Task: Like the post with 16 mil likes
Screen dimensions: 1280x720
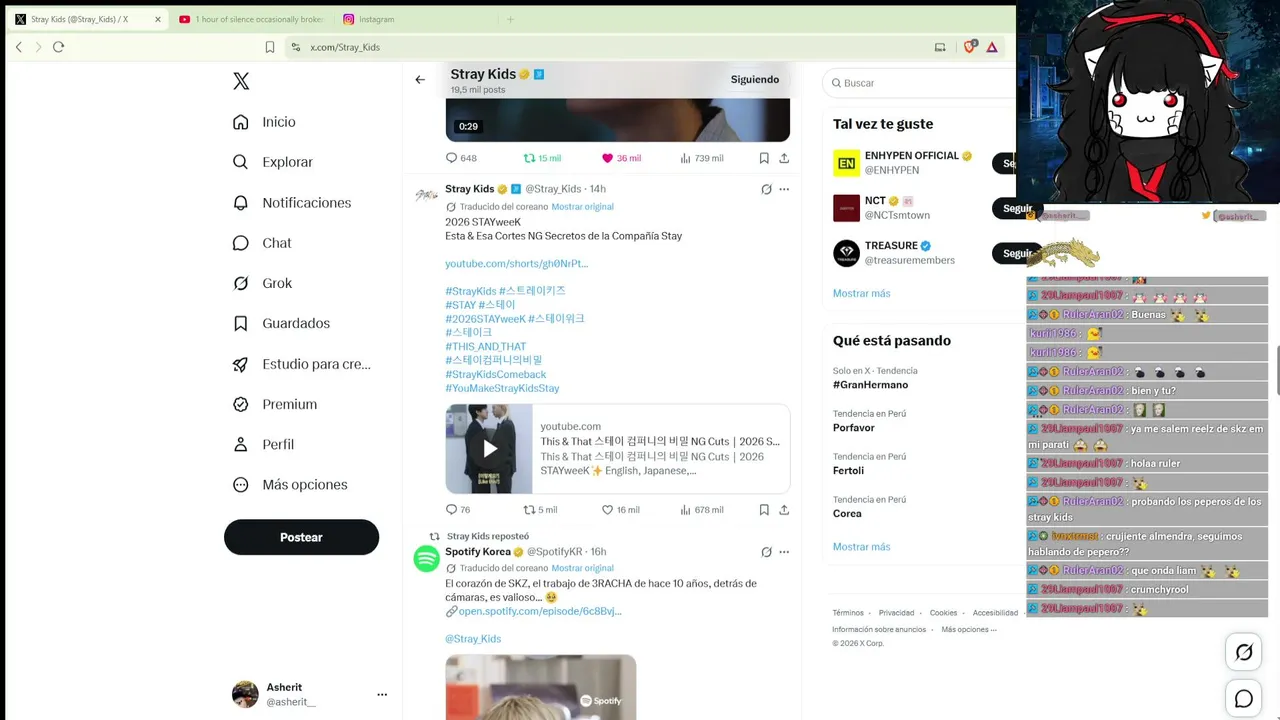Action: point(620,510)
